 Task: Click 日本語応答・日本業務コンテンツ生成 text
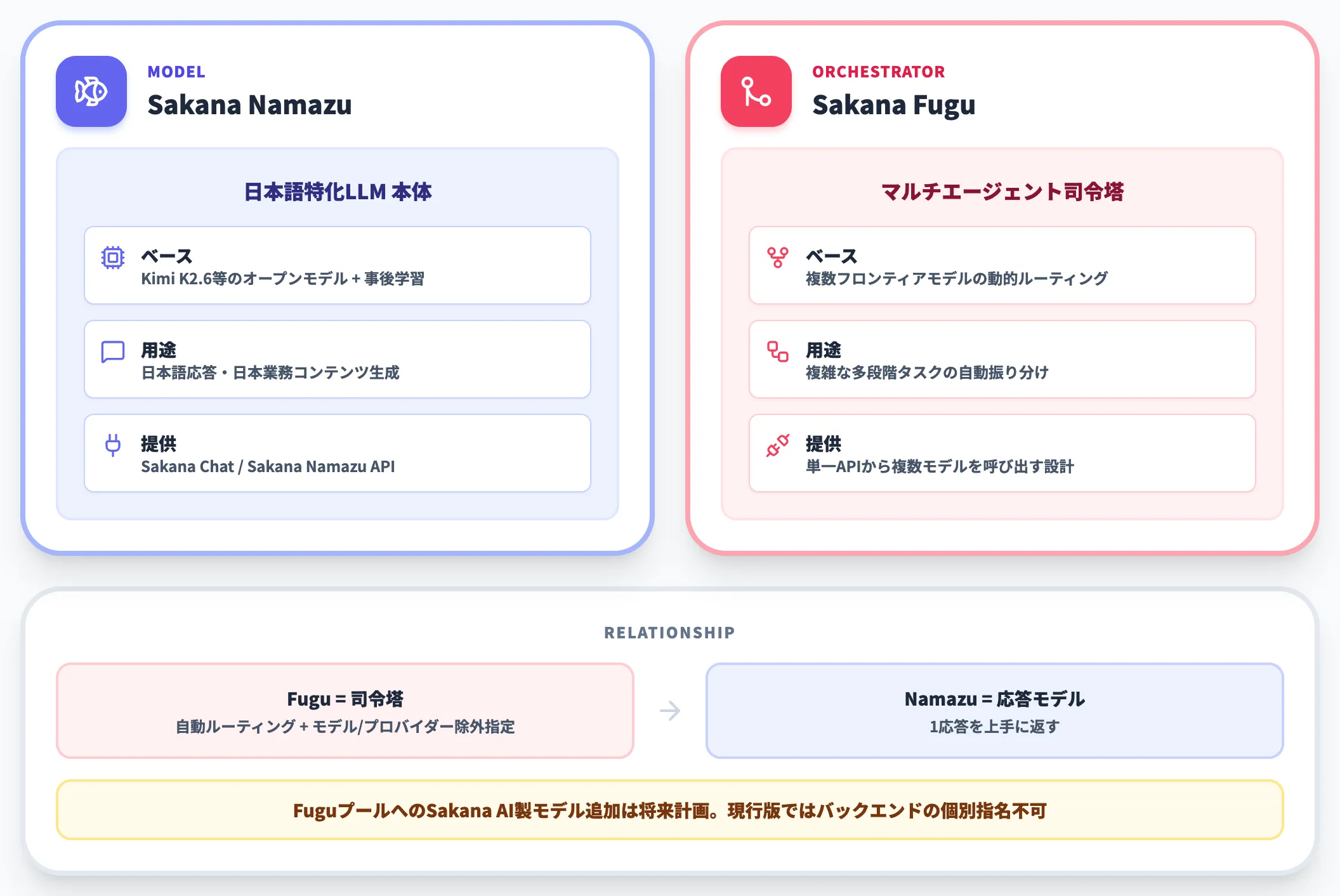coord(270,372)
